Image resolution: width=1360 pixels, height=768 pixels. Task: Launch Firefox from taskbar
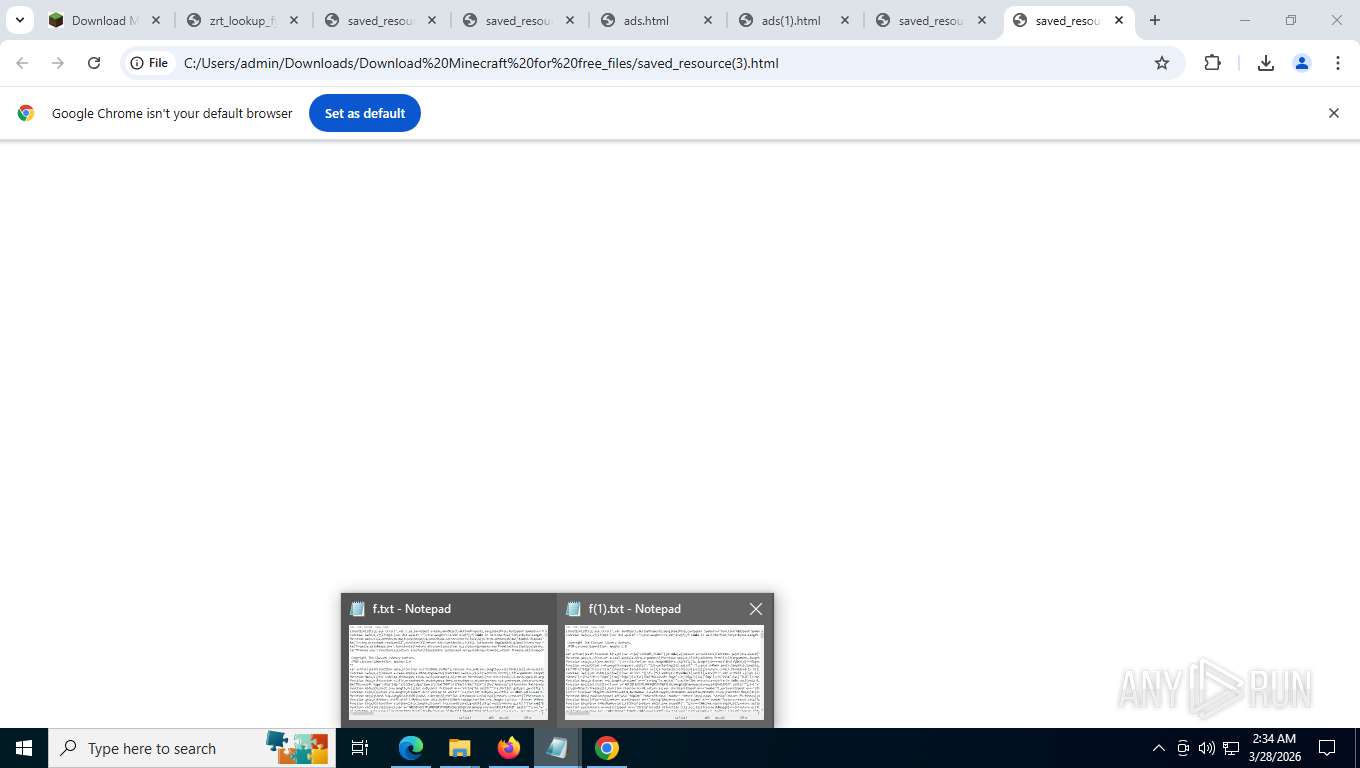point(508,748)
